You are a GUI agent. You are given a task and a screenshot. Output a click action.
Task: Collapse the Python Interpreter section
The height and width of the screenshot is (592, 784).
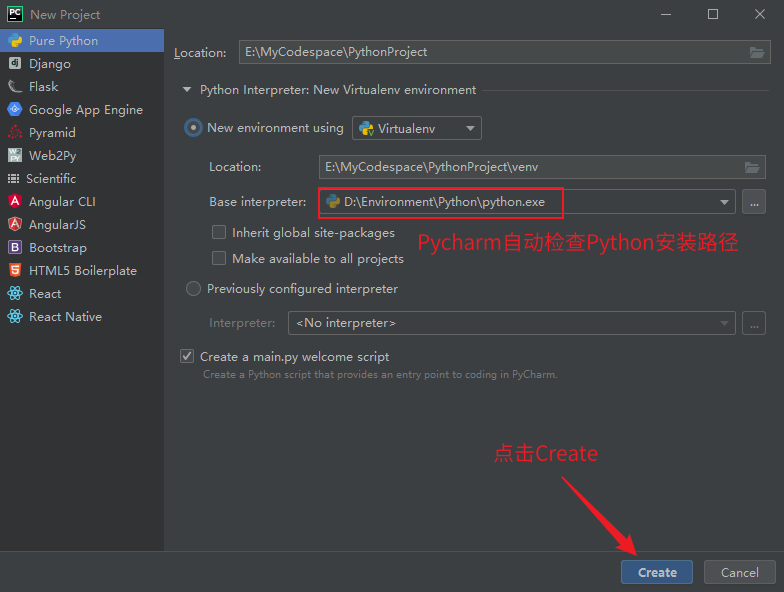tap(186, 90)
